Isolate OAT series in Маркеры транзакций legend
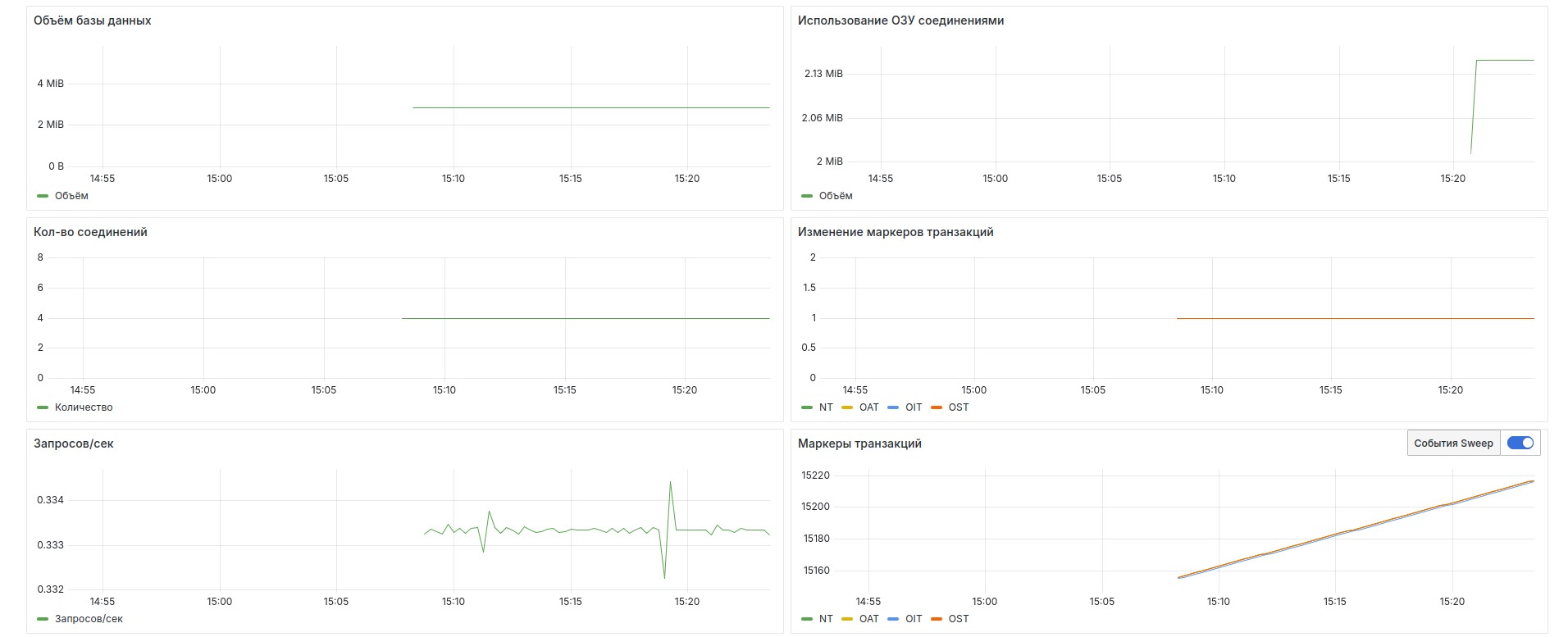The image size is (1568, 637). (x=868, y=619)
